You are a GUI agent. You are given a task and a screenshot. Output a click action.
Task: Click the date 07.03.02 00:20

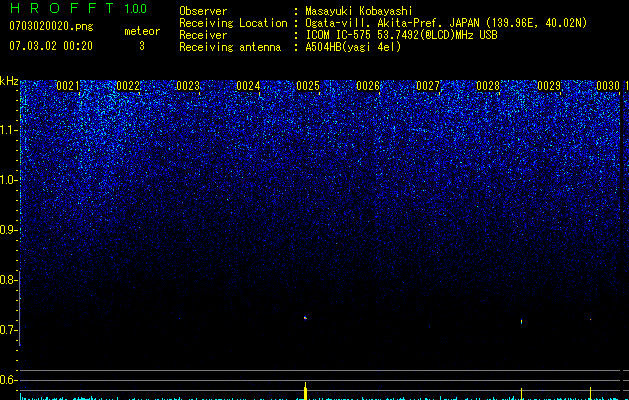click(51, 46)
